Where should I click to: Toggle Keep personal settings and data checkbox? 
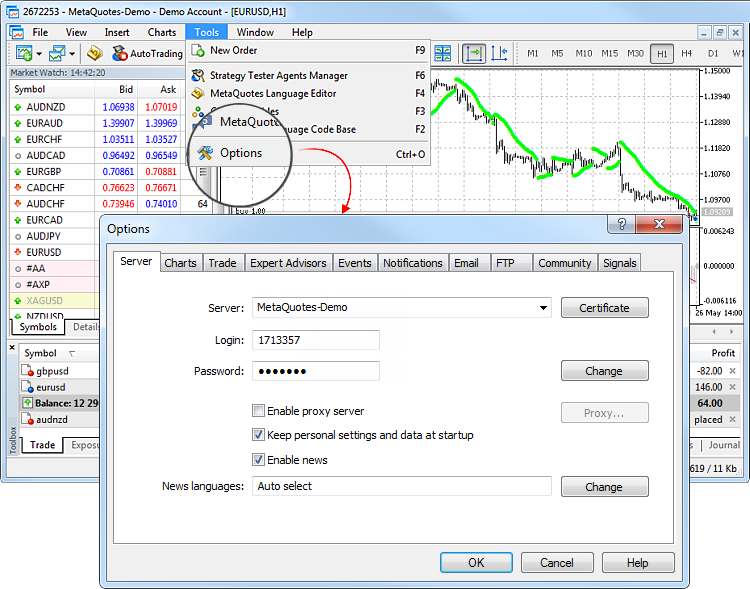(258, 434)
